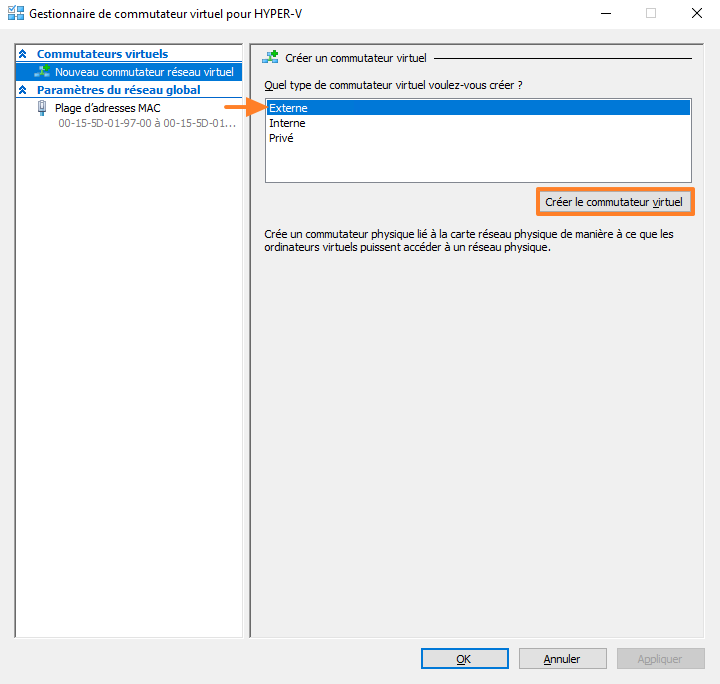
Task: Select Nouveau commutateur réseau virtuel in tree
Action: pyautogui.click(x=144, y=72)
